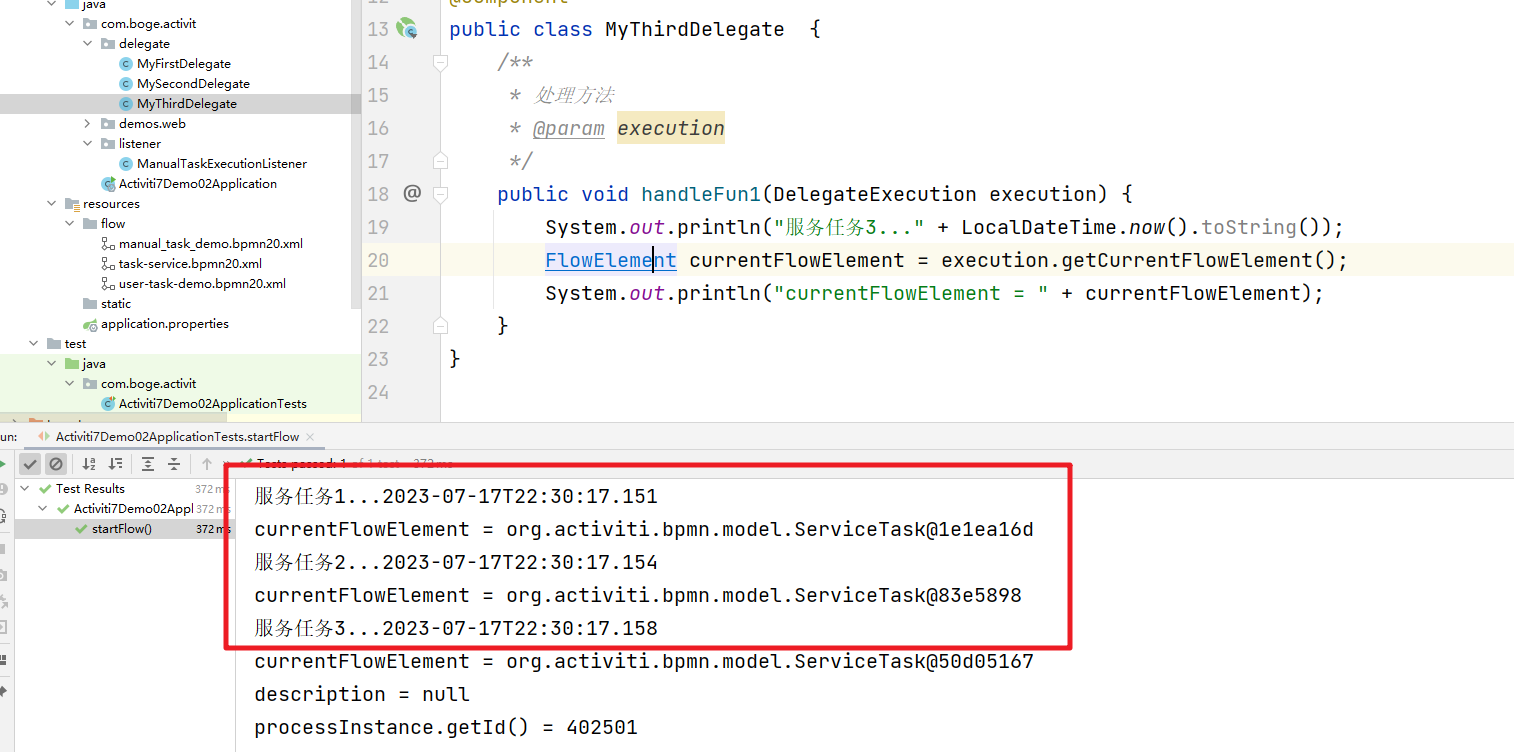
Task: Click the @param tag in the Javadoc
Action: click(568, 128)
